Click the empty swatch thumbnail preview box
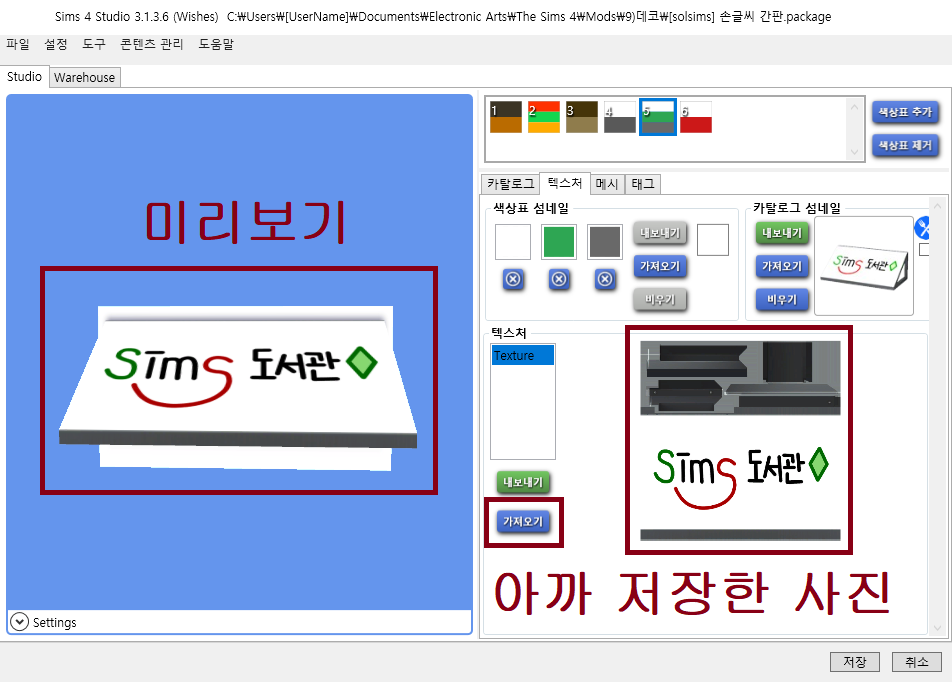The image size is (952, 682). coord(713,240)
